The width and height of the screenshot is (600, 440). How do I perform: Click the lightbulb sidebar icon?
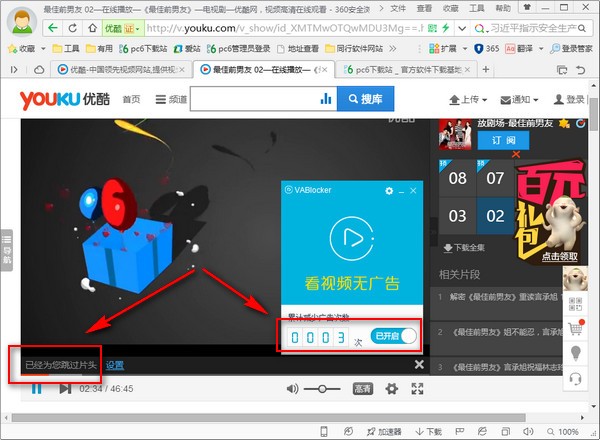576,353
